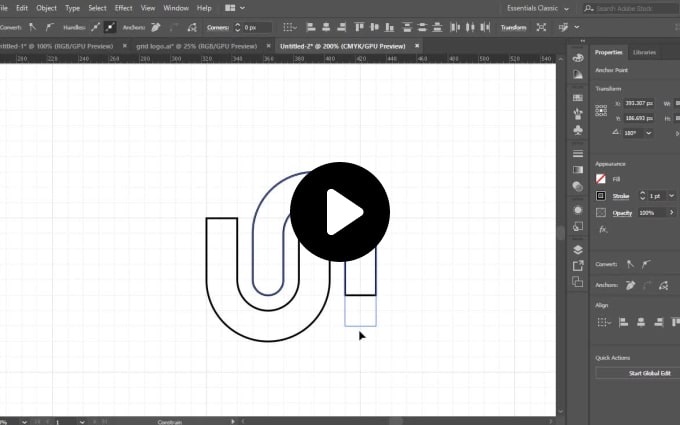Screen dimensions: 680x425
Task: Open the View menu
Action: [x=148, y=8]
